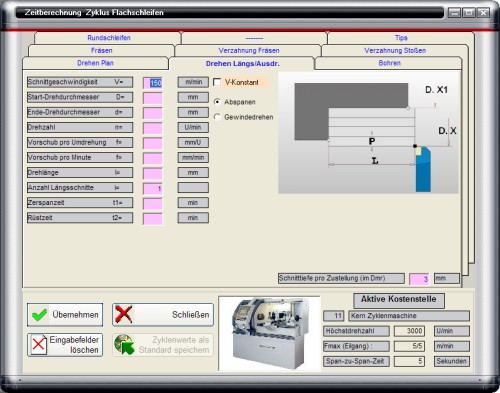This screenshot has width=500, height=393.
Task: Click the mm/U unit label
Action: click(193, 142)
